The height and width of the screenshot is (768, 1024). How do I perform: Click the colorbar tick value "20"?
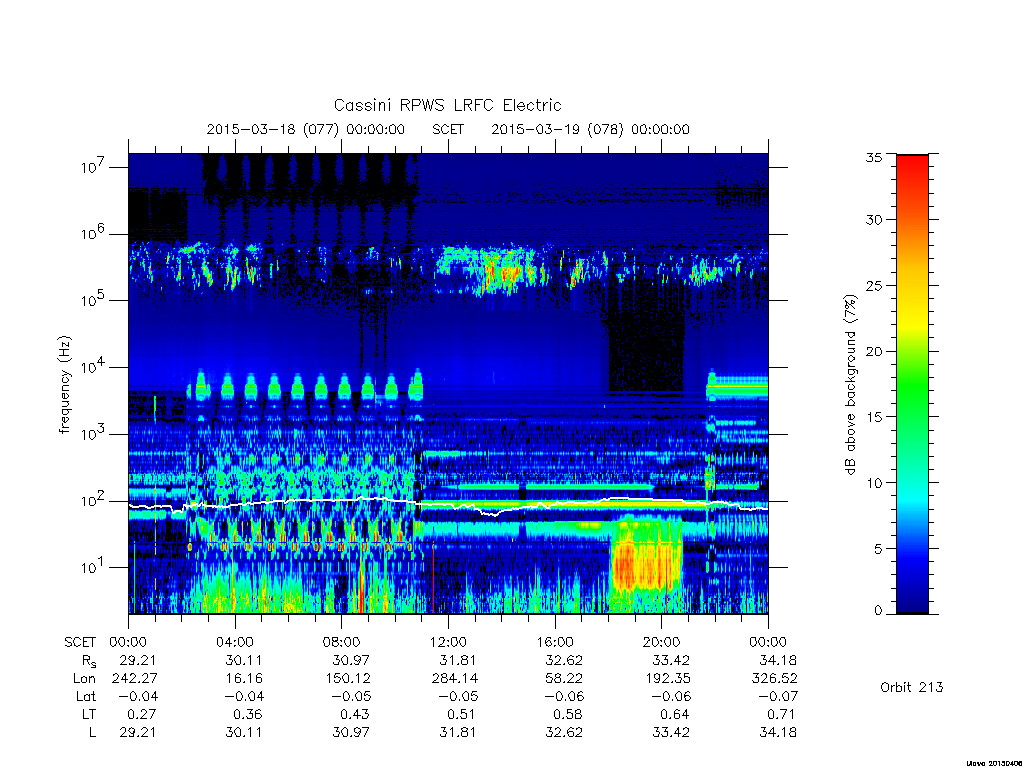point(874,351)
